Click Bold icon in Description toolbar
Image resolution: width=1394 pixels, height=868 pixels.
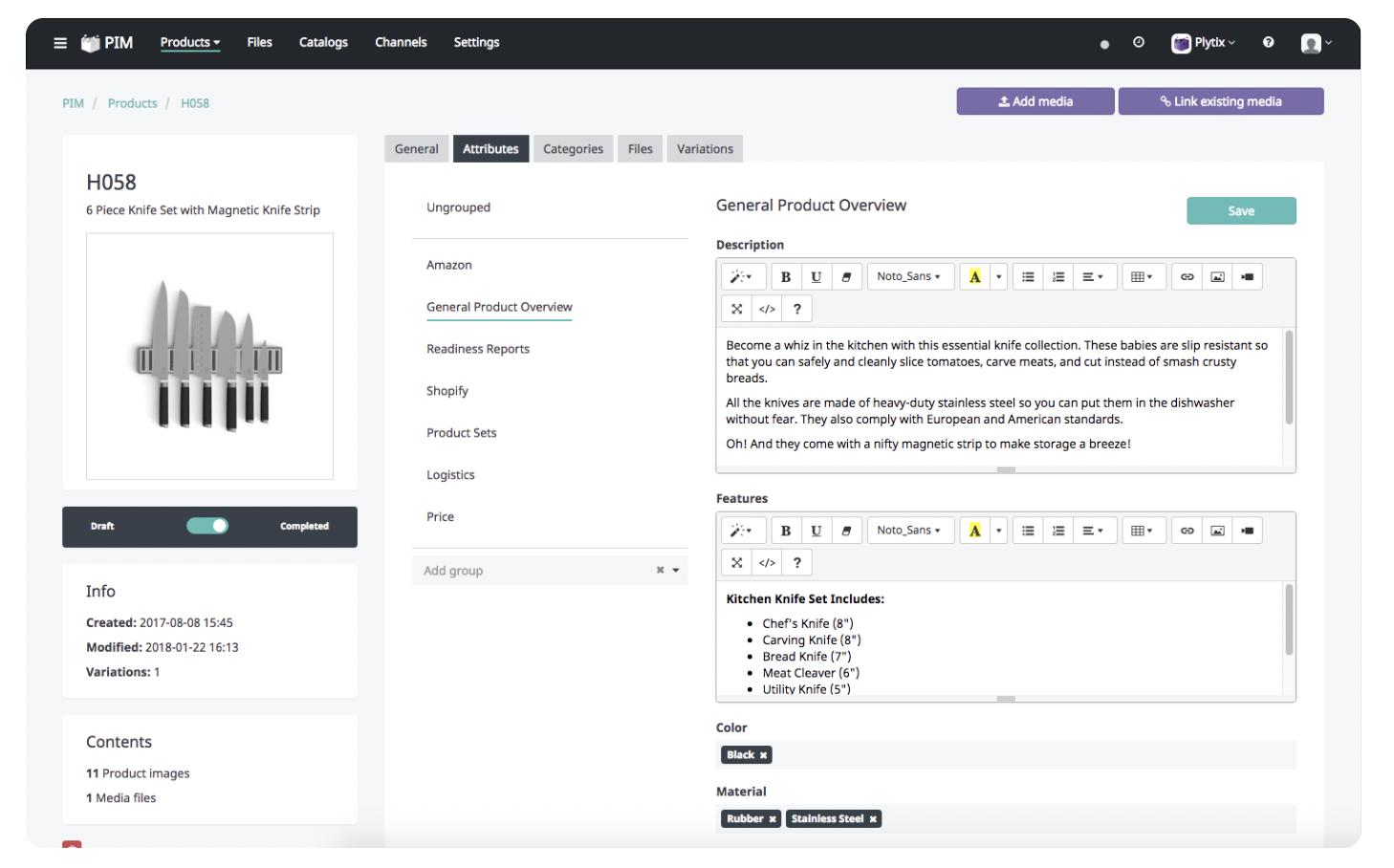click(785, 277)
